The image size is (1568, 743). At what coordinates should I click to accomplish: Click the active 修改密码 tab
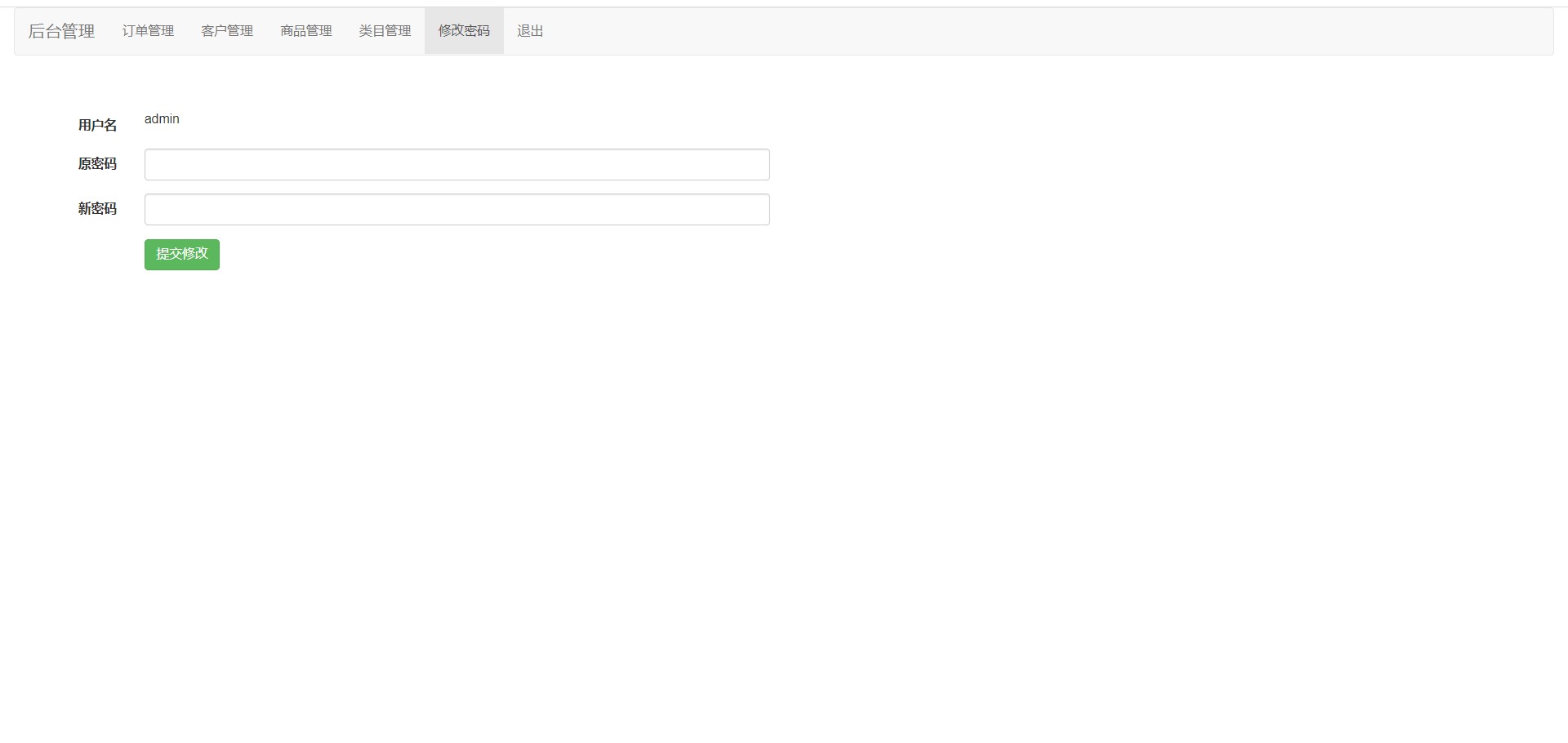point(464,31)
